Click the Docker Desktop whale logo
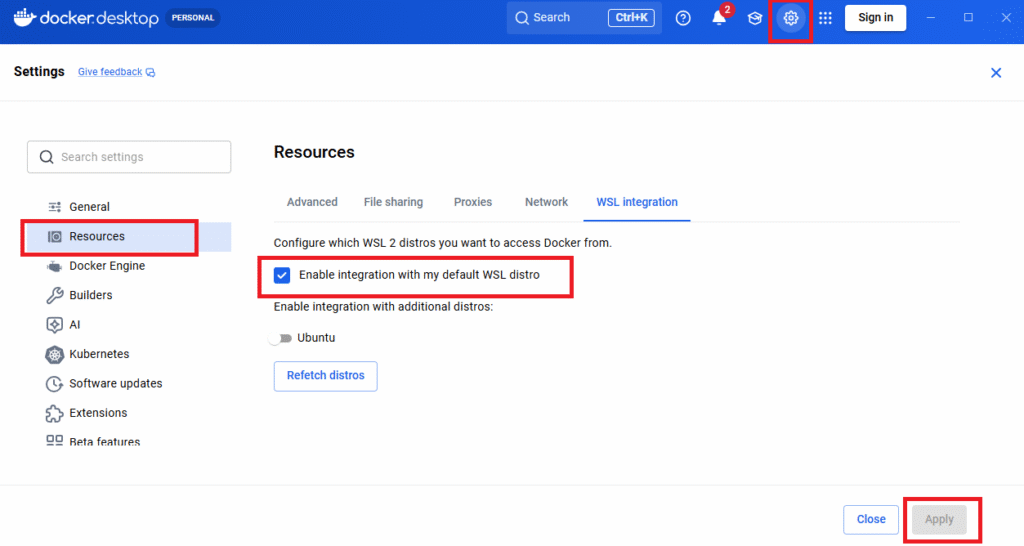This screenshot has width=1024, height=546. (x=25, y=18)
